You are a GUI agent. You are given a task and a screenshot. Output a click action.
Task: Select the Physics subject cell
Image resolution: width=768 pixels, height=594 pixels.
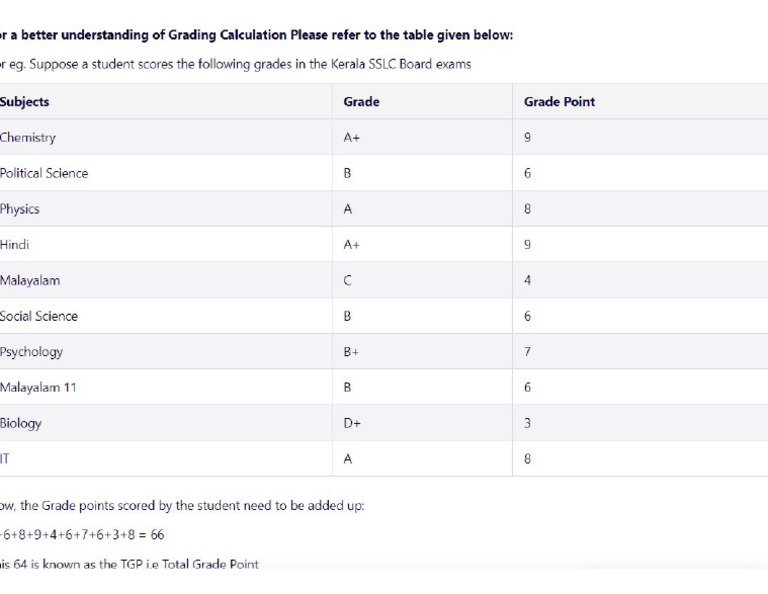pos(20,209)
